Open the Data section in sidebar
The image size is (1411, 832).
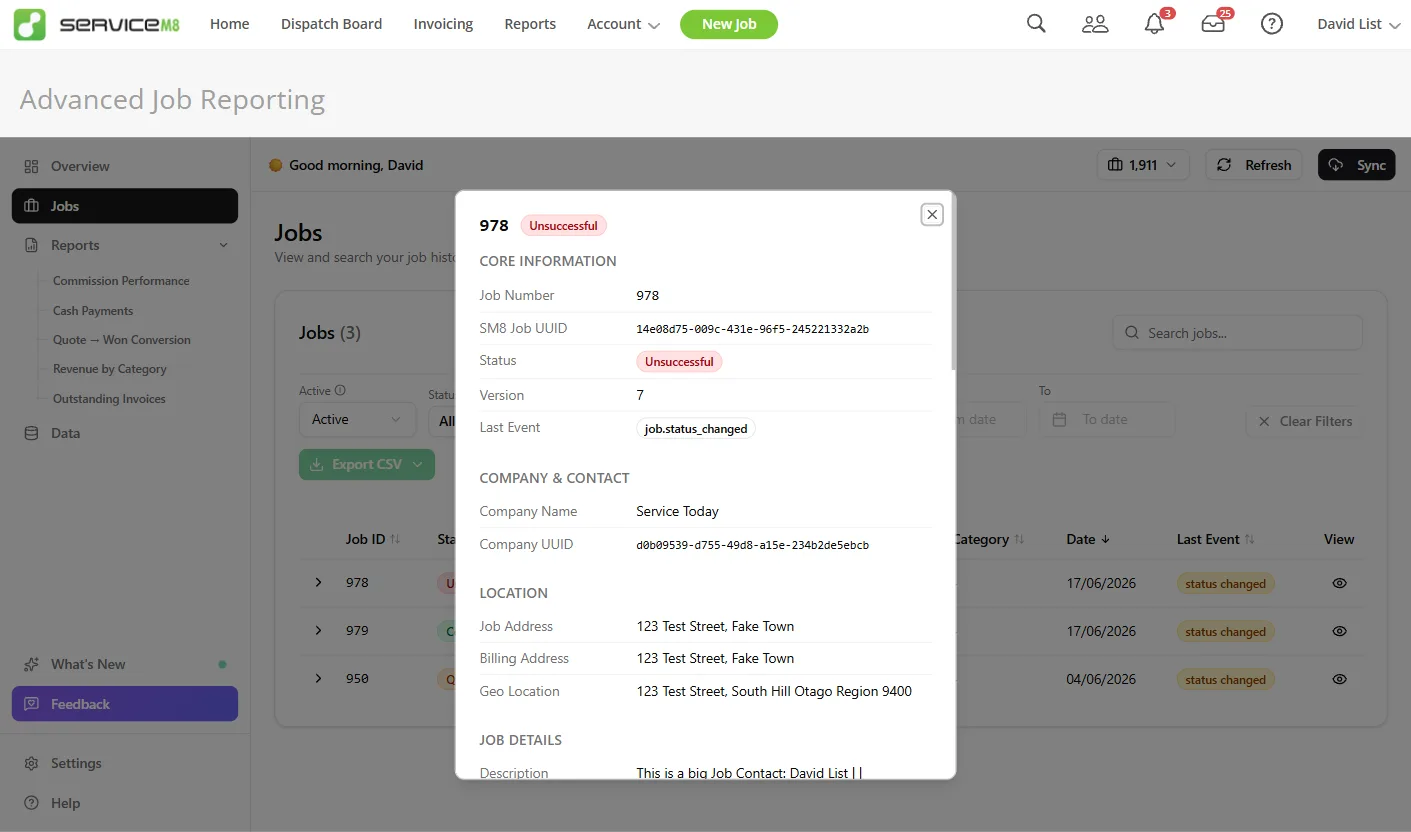125,433
